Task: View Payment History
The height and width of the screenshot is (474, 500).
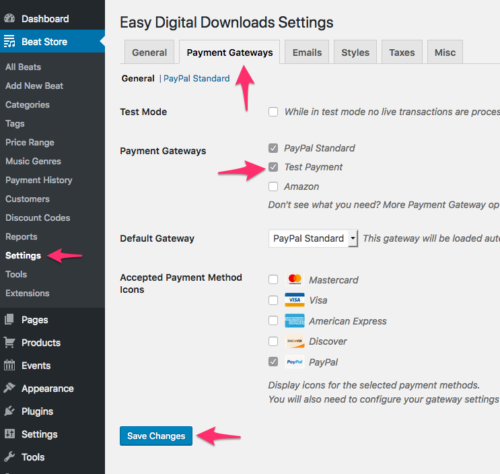Action: pos(39,180)
